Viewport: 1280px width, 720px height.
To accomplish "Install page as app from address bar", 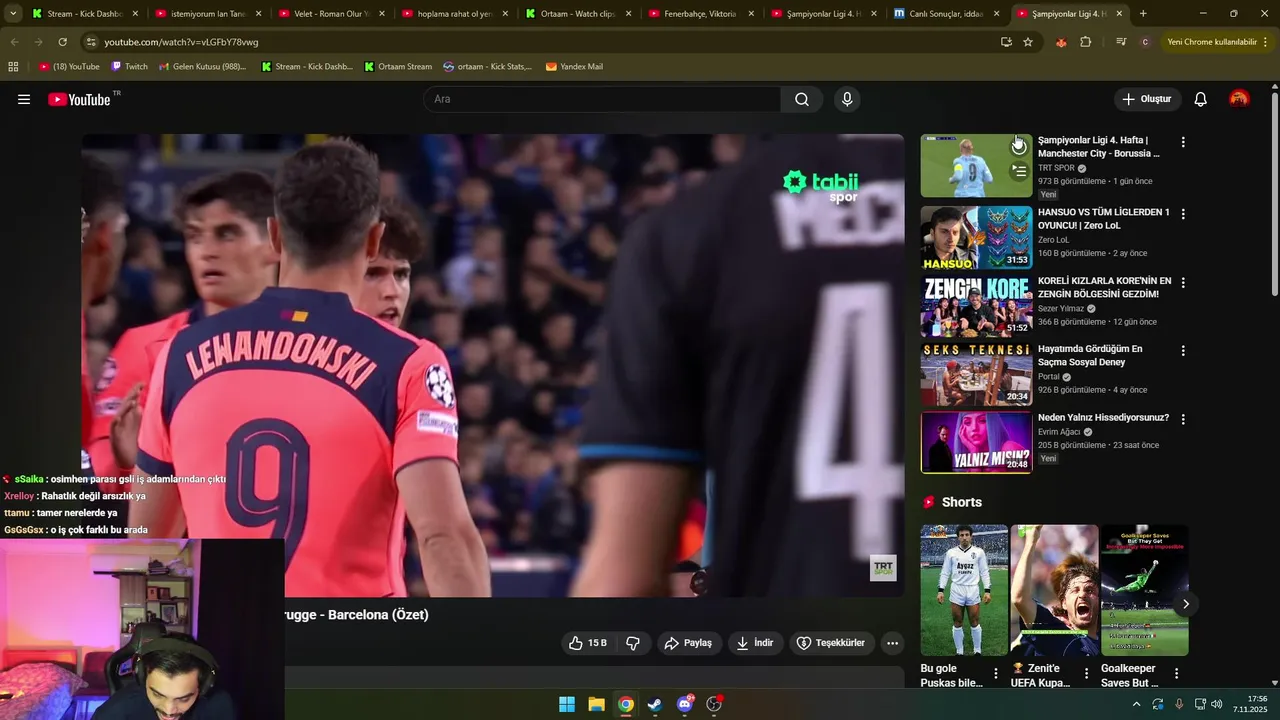I will [x=1006, y=42].
